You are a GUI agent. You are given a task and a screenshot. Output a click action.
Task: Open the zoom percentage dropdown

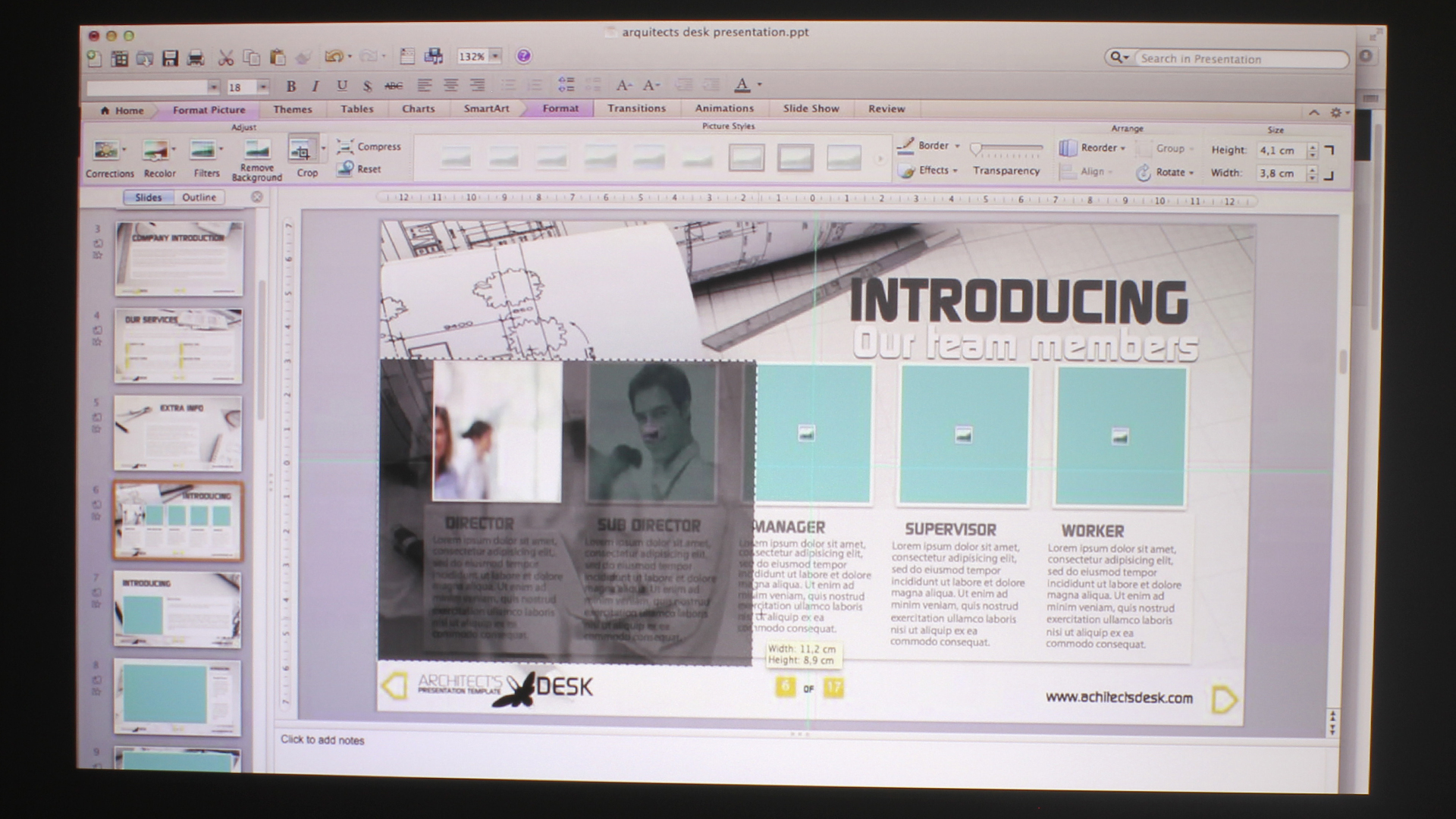click(x=495, y=56)
